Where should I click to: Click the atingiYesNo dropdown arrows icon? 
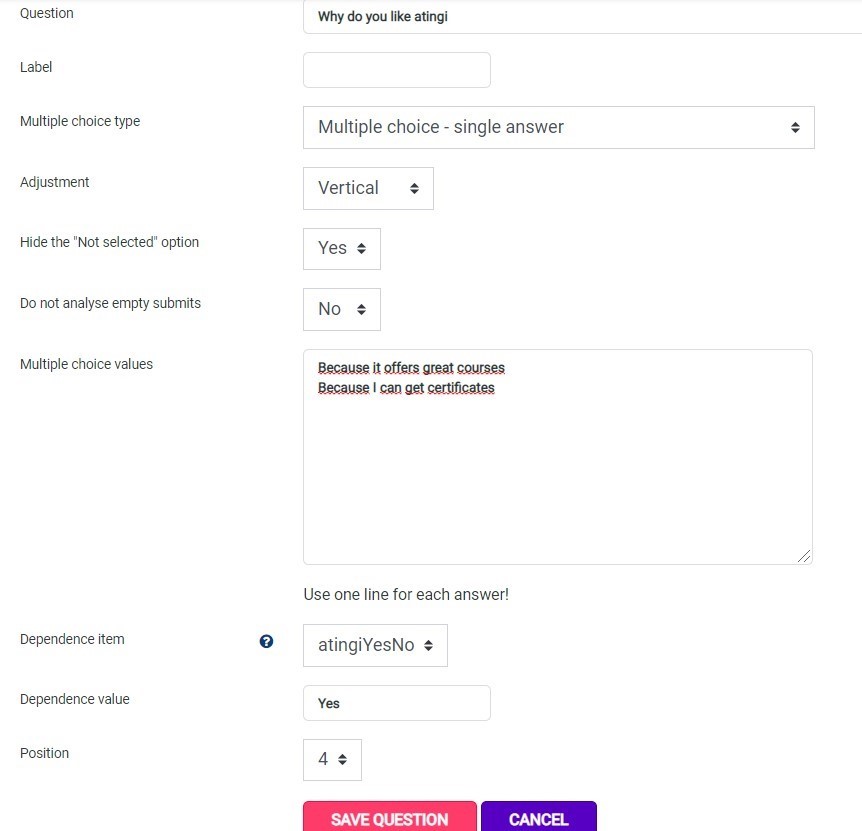[x=428, y=645]
